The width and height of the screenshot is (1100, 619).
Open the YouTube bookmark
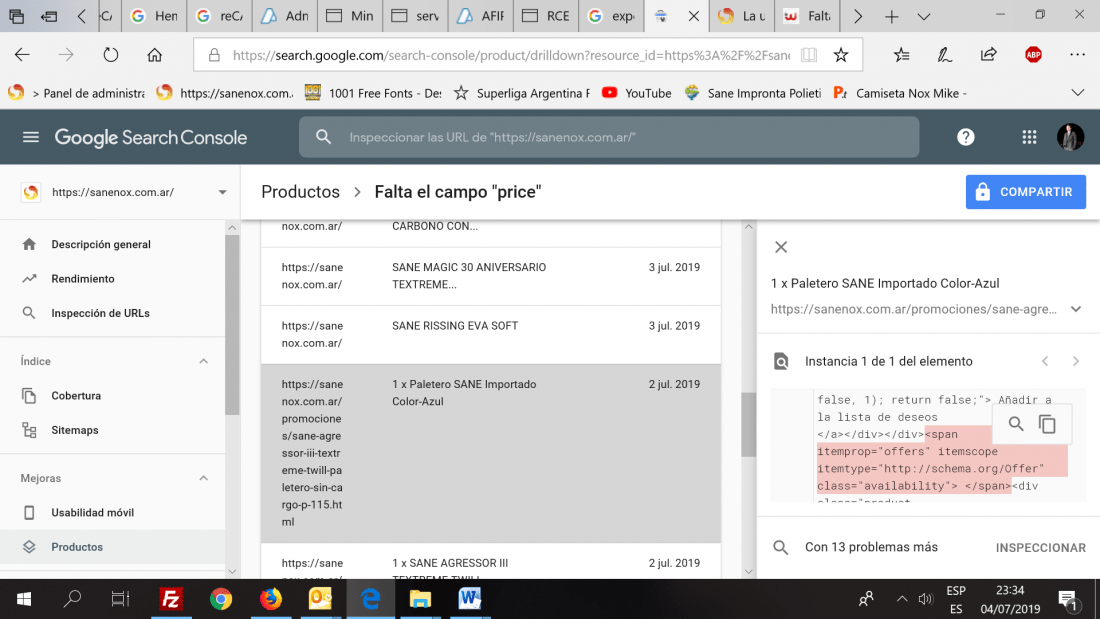coord(637,93)
